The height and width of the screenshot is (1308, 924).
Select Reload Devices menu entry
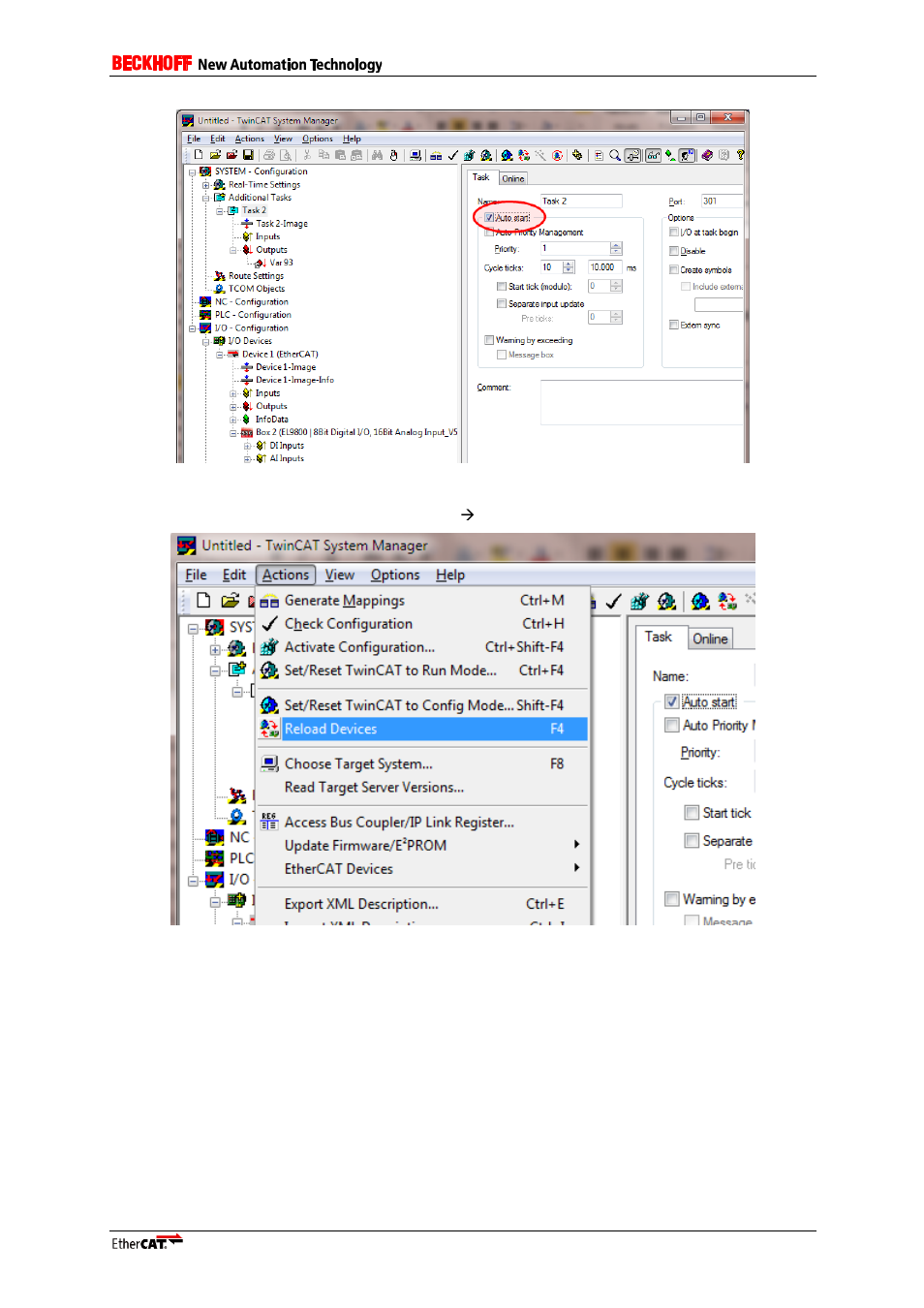tap(422, 729)
